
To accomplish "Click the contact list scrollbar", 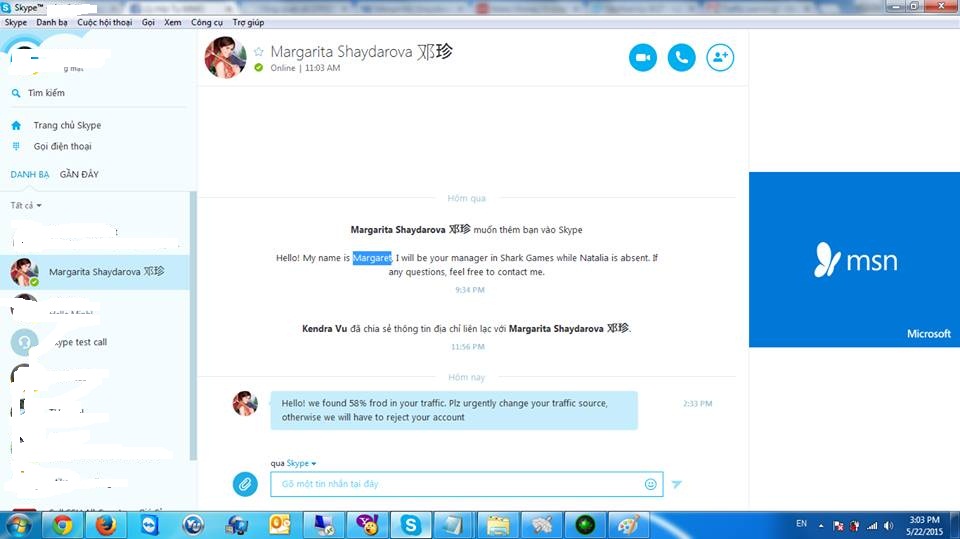I will pyautogui.click(x=193, y=325).
